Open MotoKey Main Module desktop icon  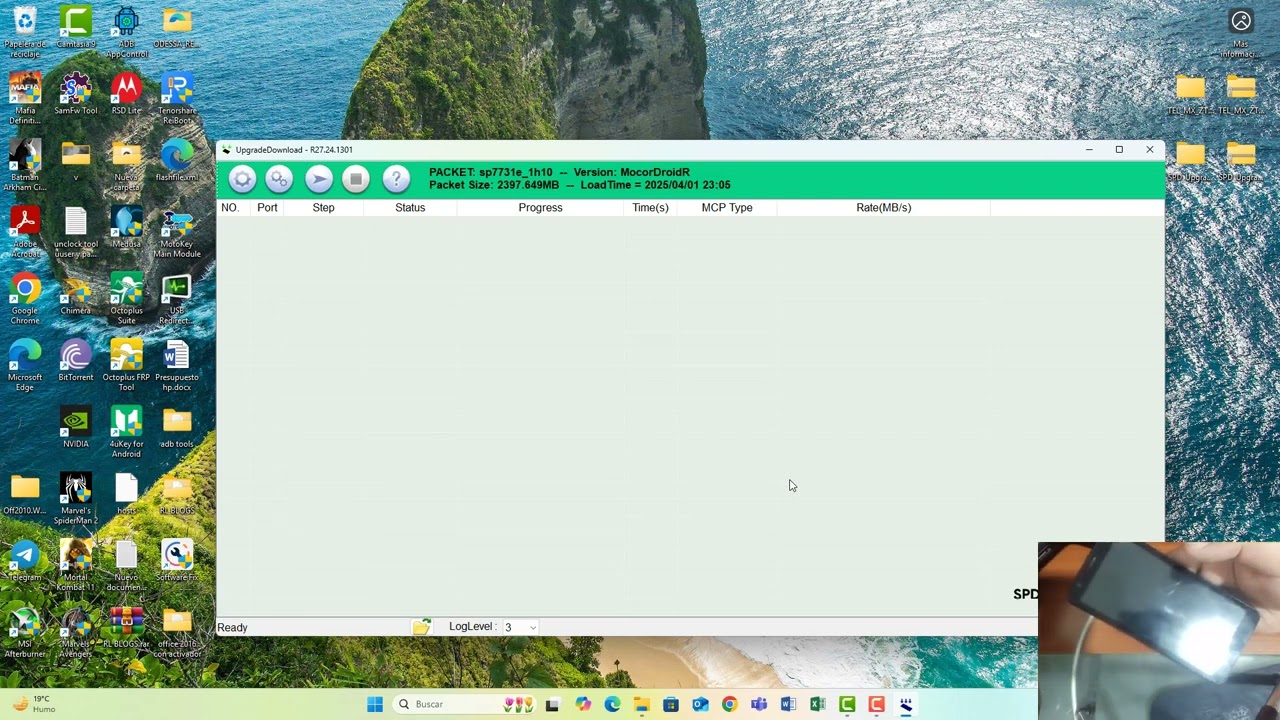tap(177, 232)
